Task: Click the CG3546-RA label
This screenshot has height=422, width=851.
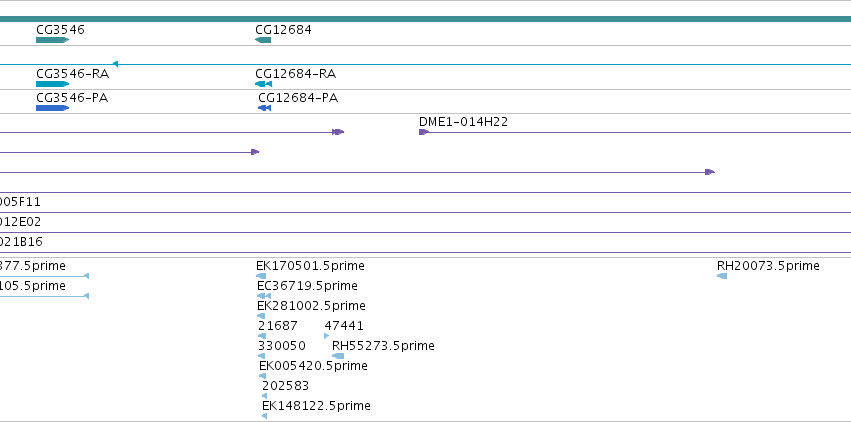Action: [72, 74]
